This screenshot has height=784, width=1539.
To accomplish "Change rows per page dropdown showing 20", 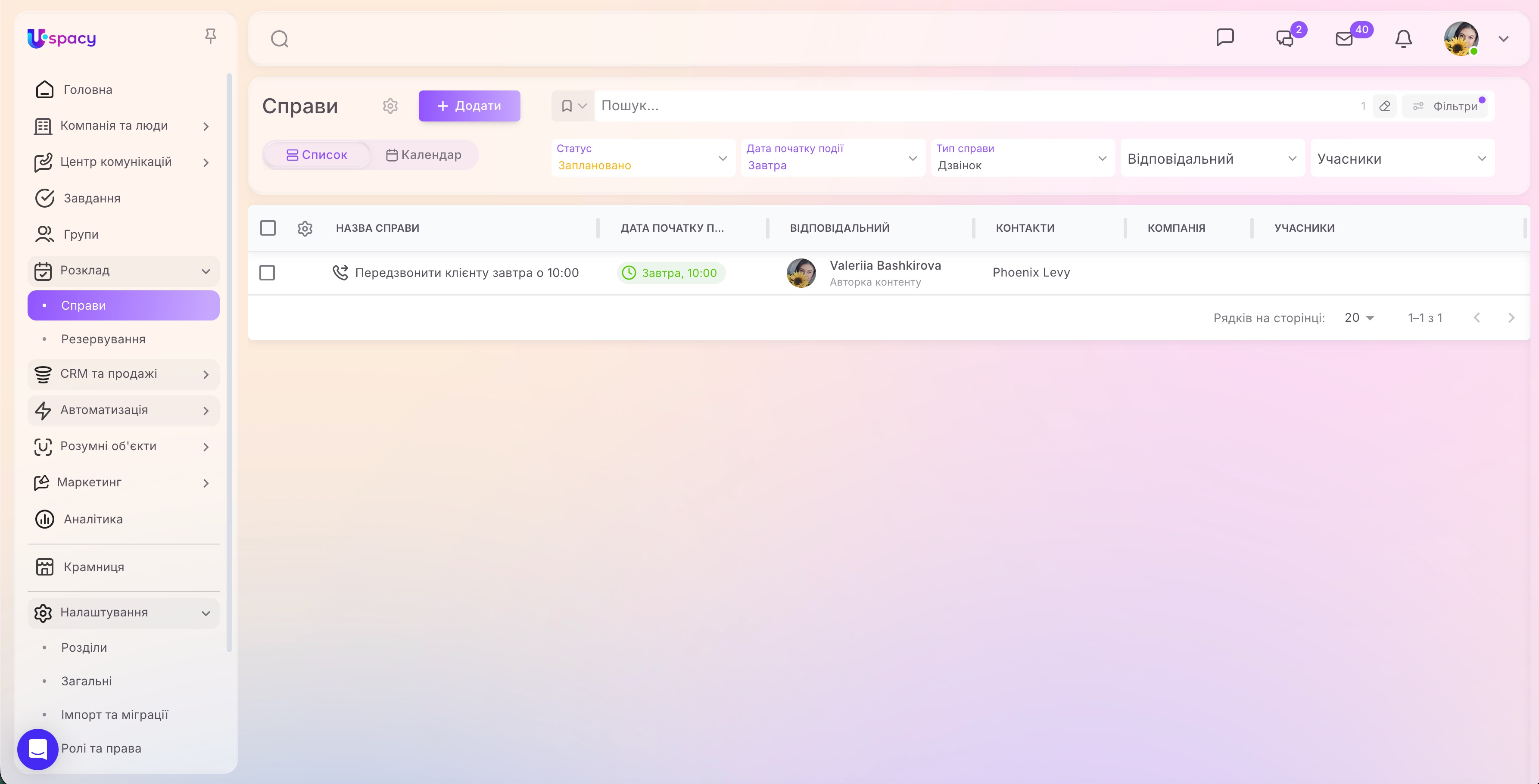I will point(1359,318).
